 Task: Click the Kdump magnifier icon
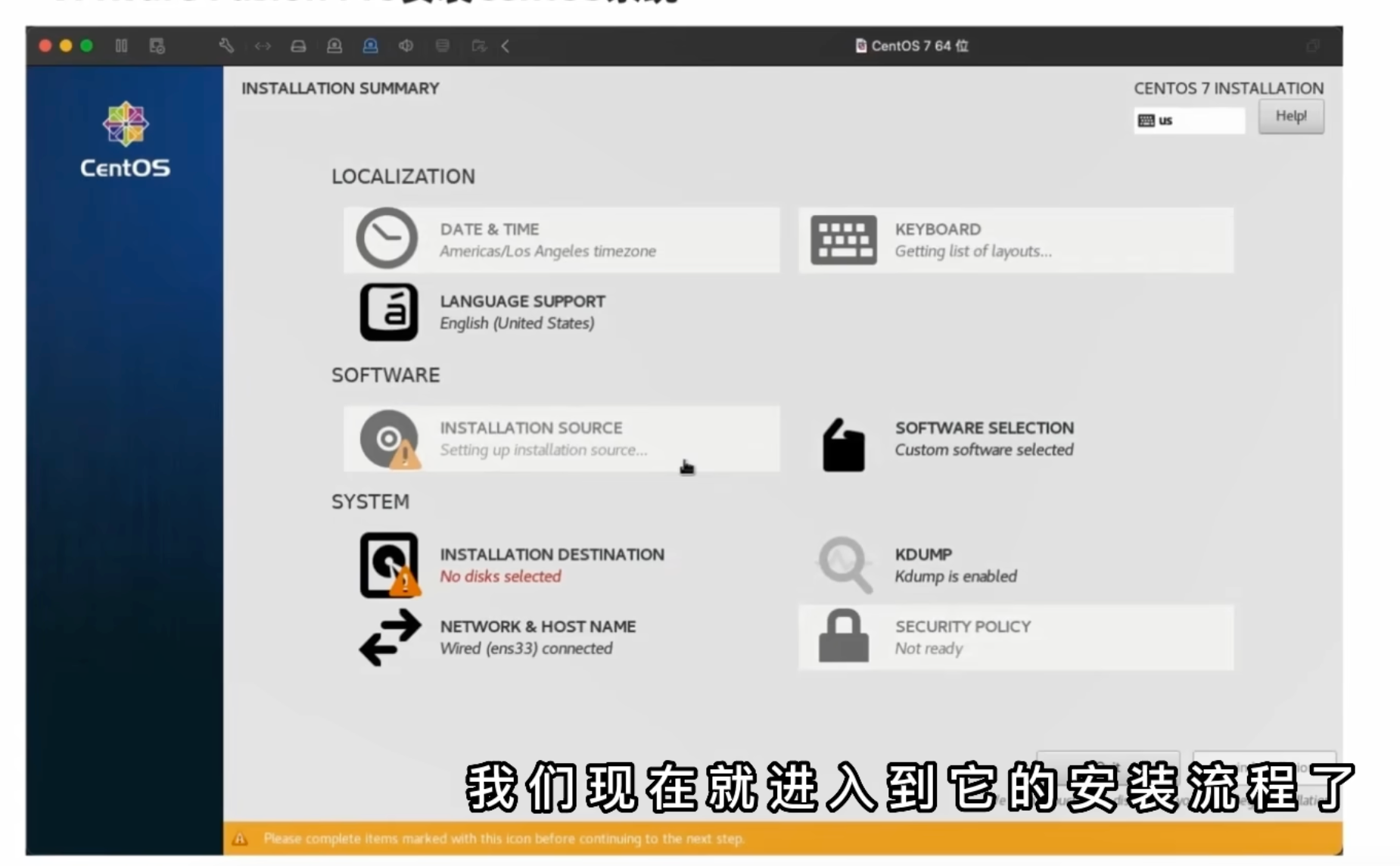click(x=845, y=565)
